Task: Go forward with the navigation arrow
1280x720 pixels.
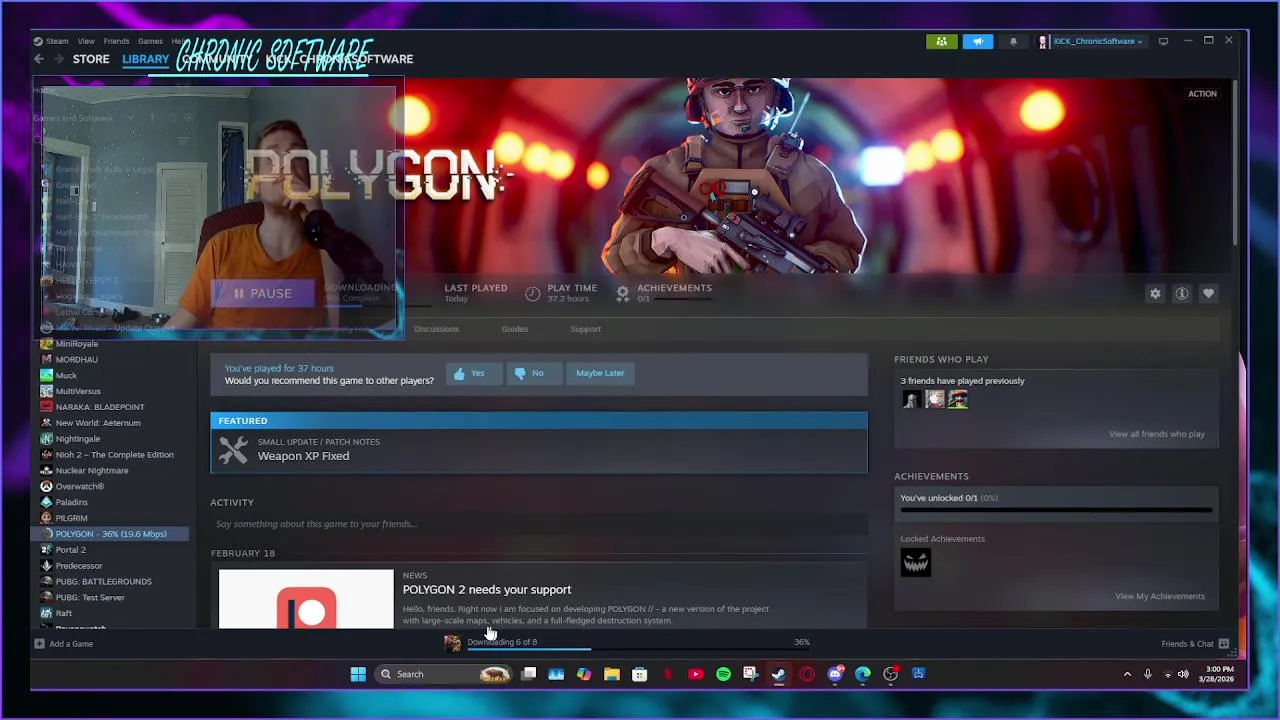Action: [58, 59]
